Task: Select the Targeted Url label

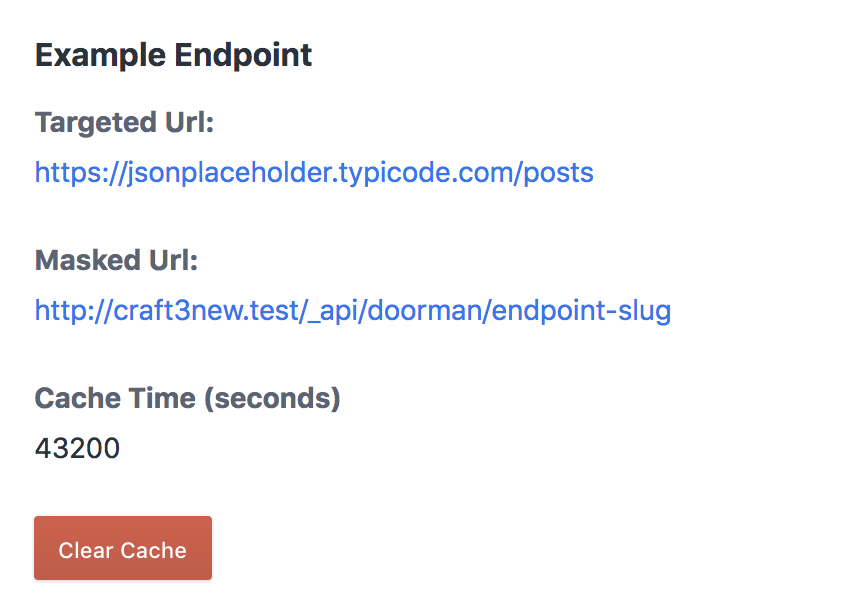Action: [125, 123]
